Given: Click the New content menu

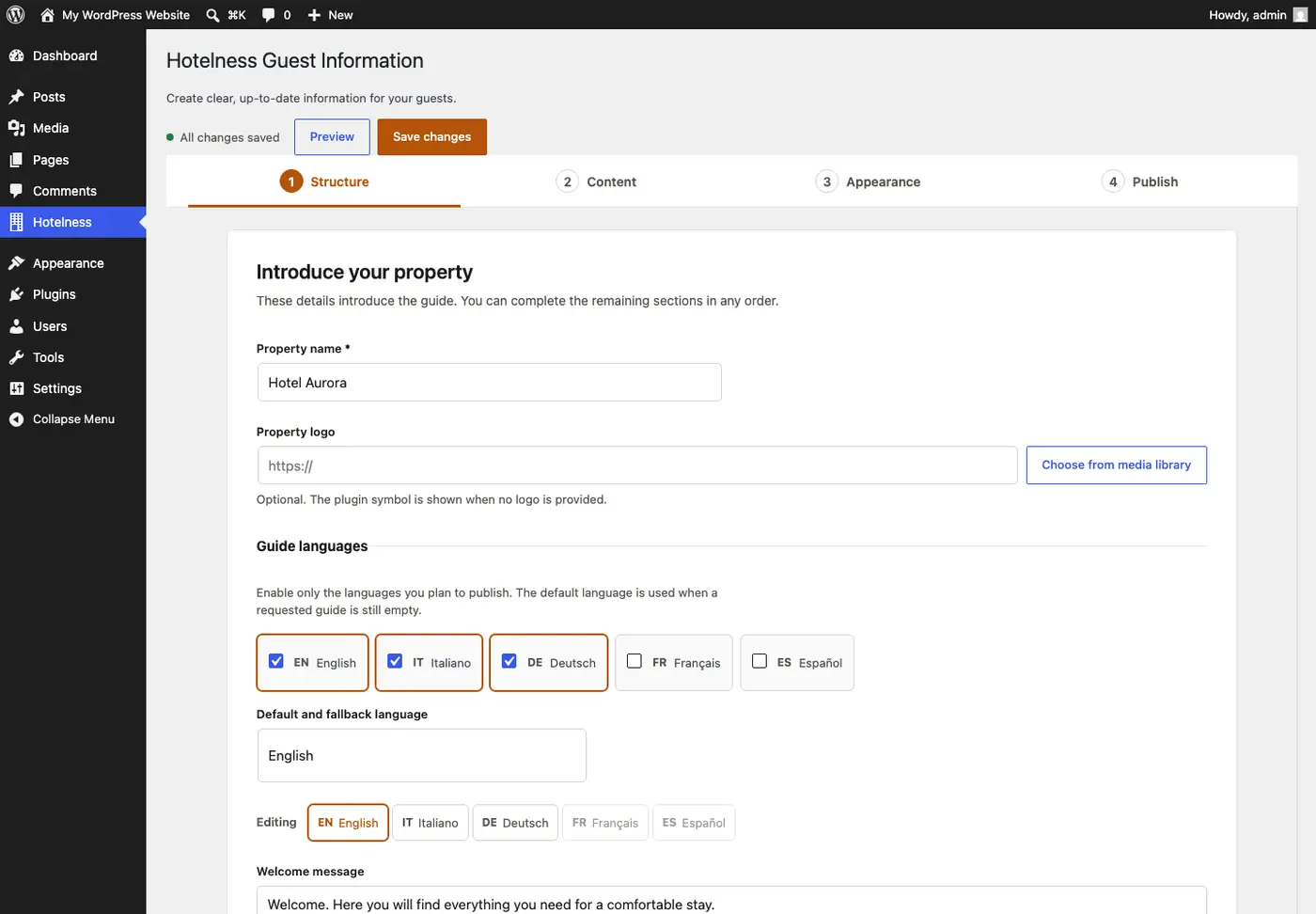Looking at the screenshot, I should 331,15.
